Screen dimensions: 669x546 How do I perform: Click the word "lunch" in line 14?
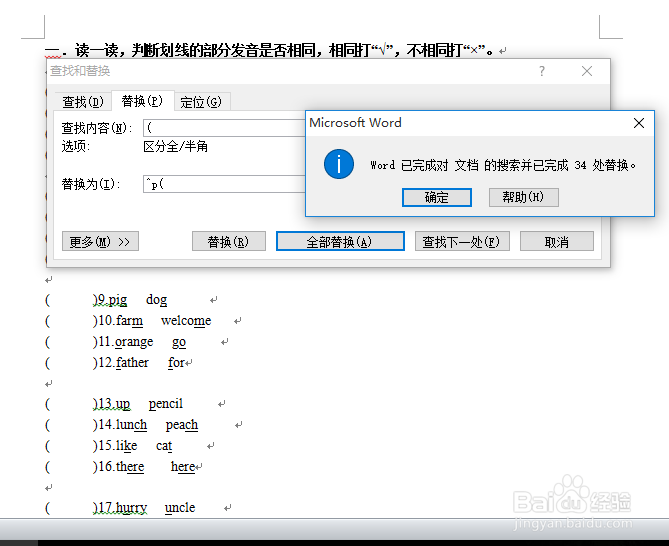coord(131,425)
